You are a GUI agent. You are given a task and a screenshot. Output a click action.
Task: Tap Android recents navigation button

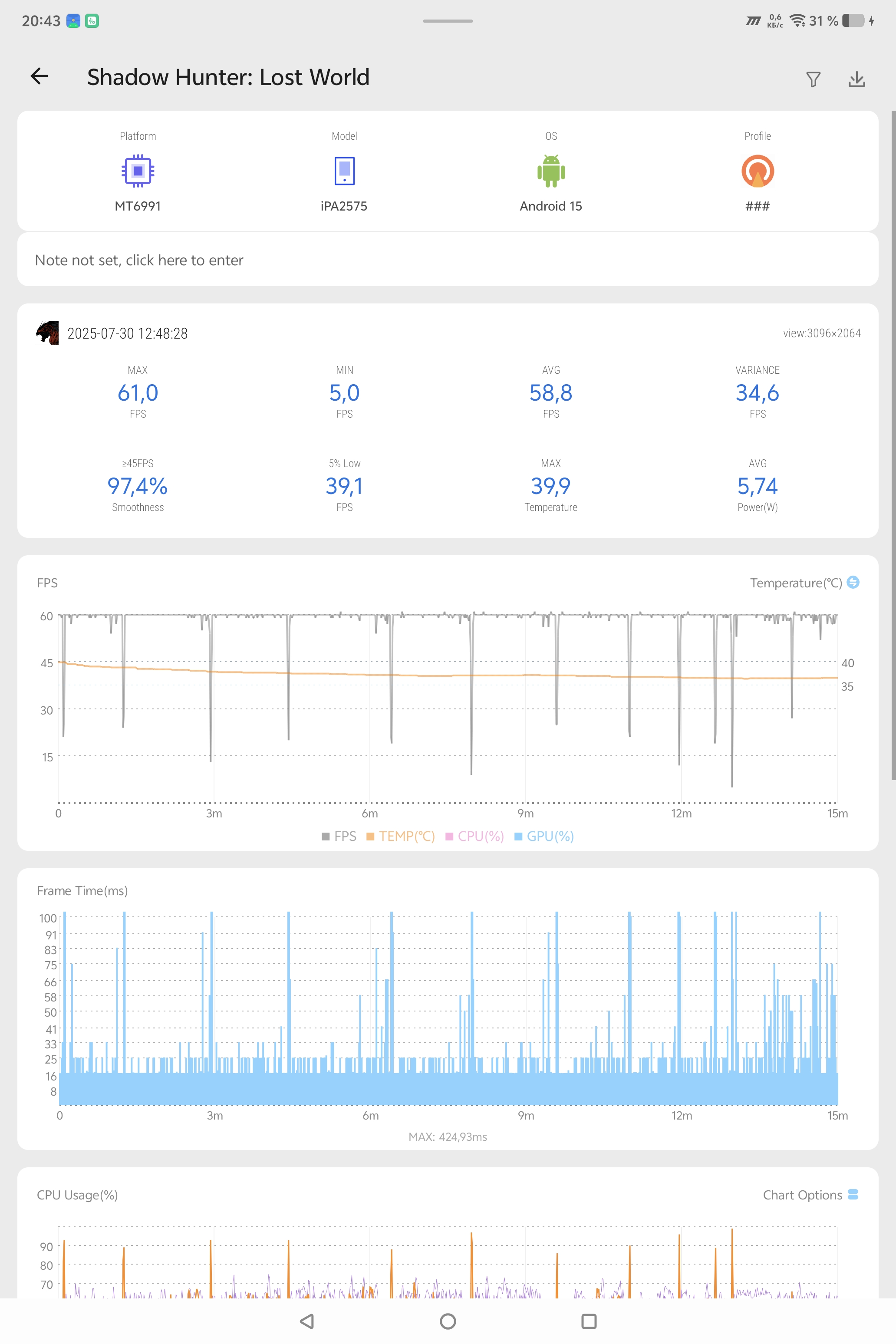pyautogui.click(x=589, y=1321)
